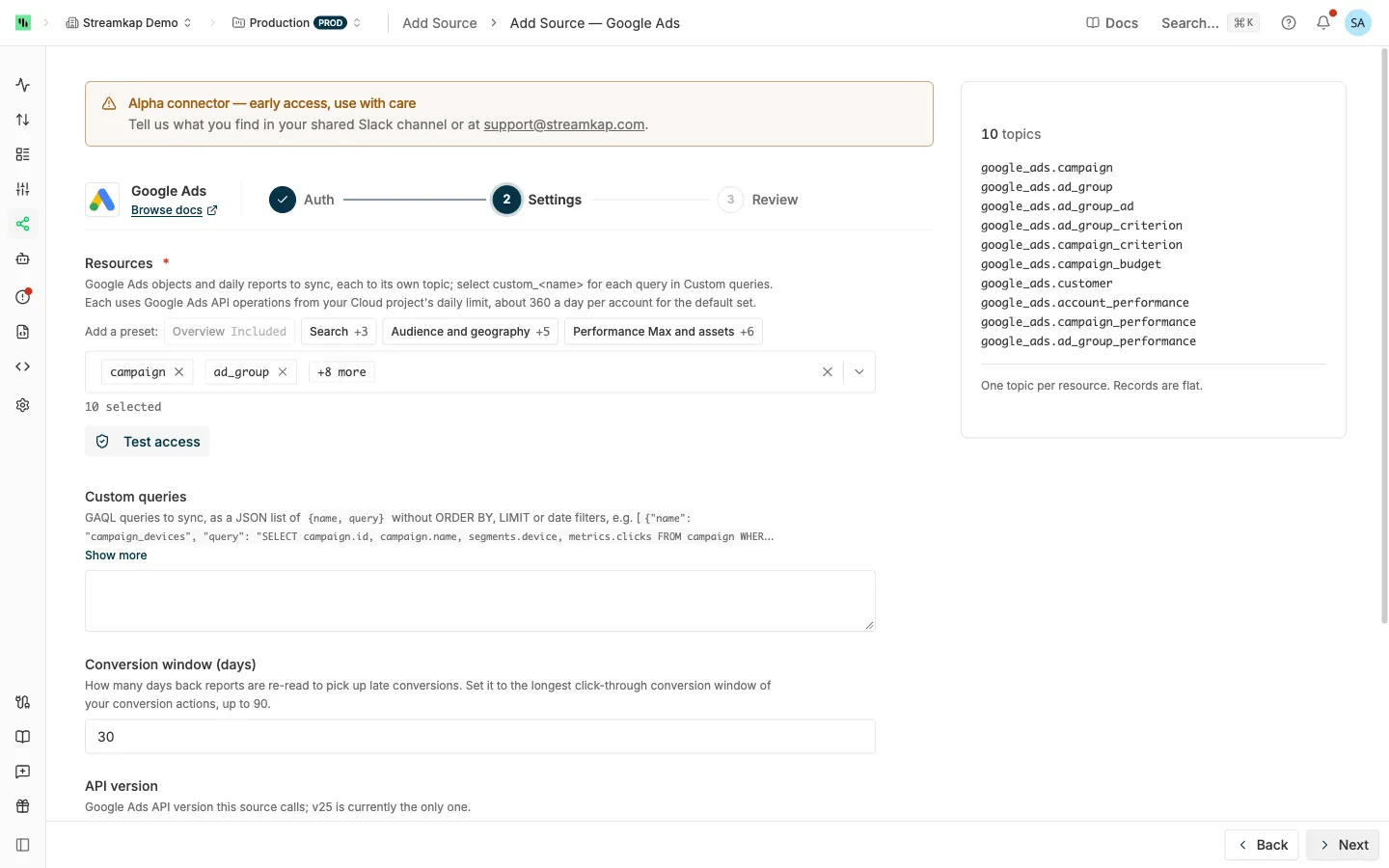
Task: Open the SA user avatar
Action: pos(1358,22)
